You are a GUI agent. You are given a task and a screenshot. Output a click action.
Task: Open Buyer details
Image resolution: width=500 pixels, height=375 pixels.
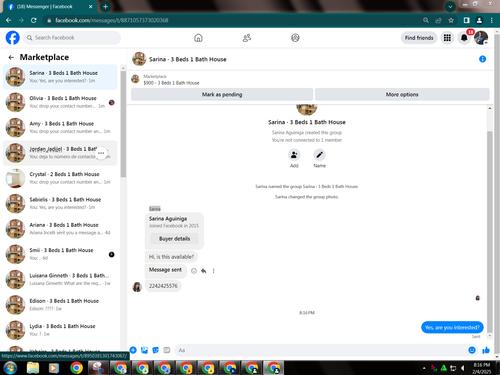(x=174, y=239)
